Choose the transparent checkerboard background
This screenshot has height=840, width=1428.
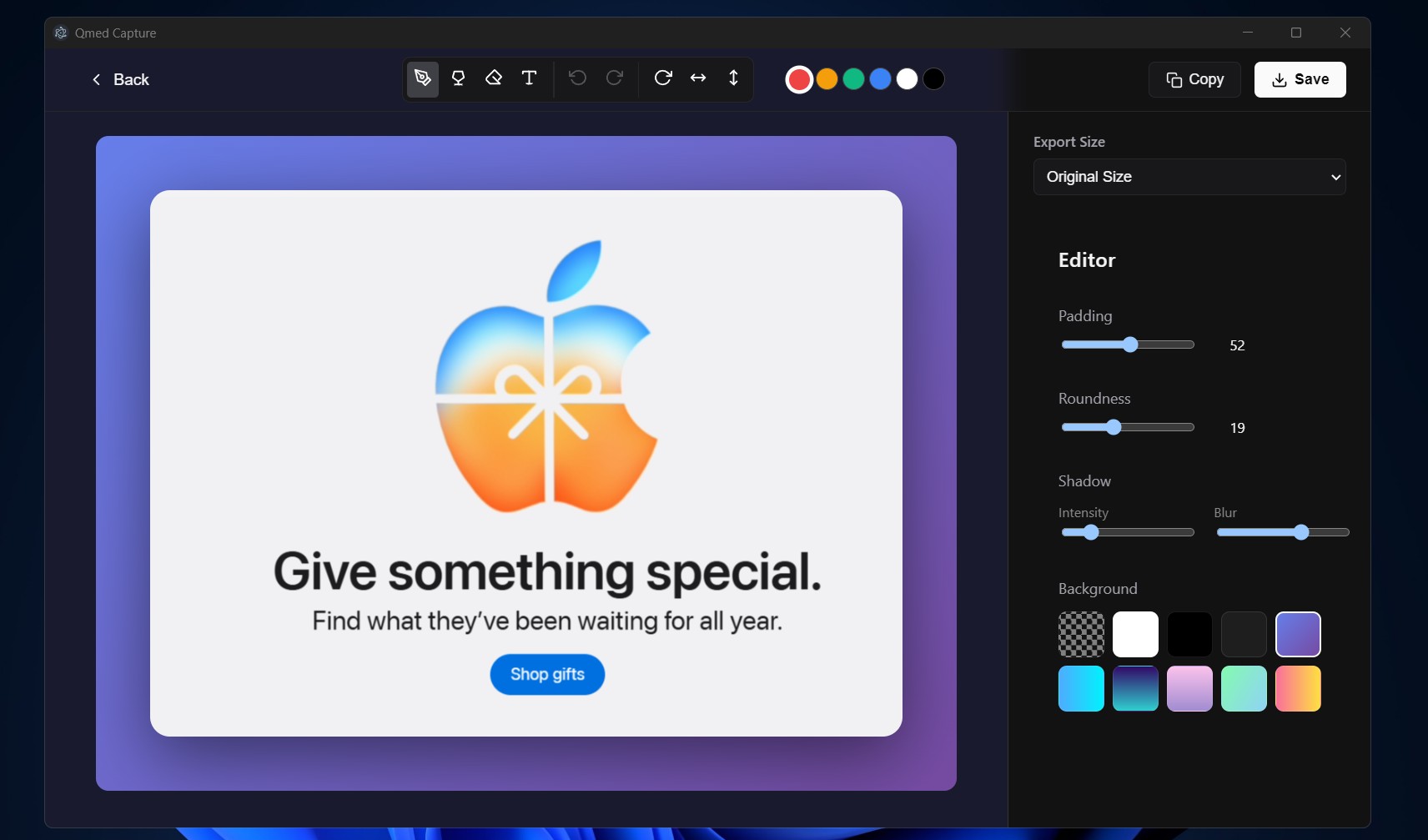coord(1081,634)
